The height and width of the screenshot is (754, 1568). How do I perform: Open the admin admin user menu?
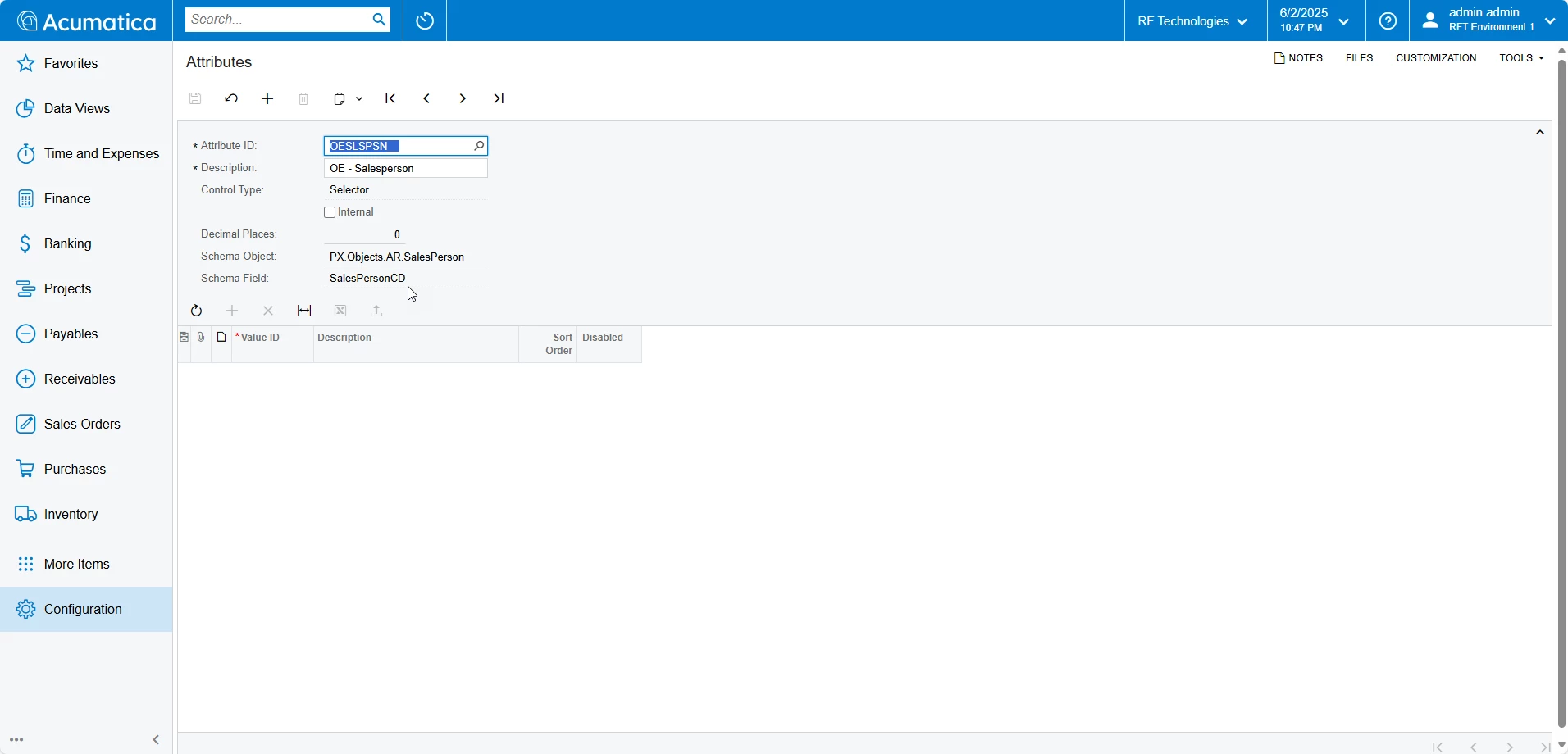pos(1488,20)
